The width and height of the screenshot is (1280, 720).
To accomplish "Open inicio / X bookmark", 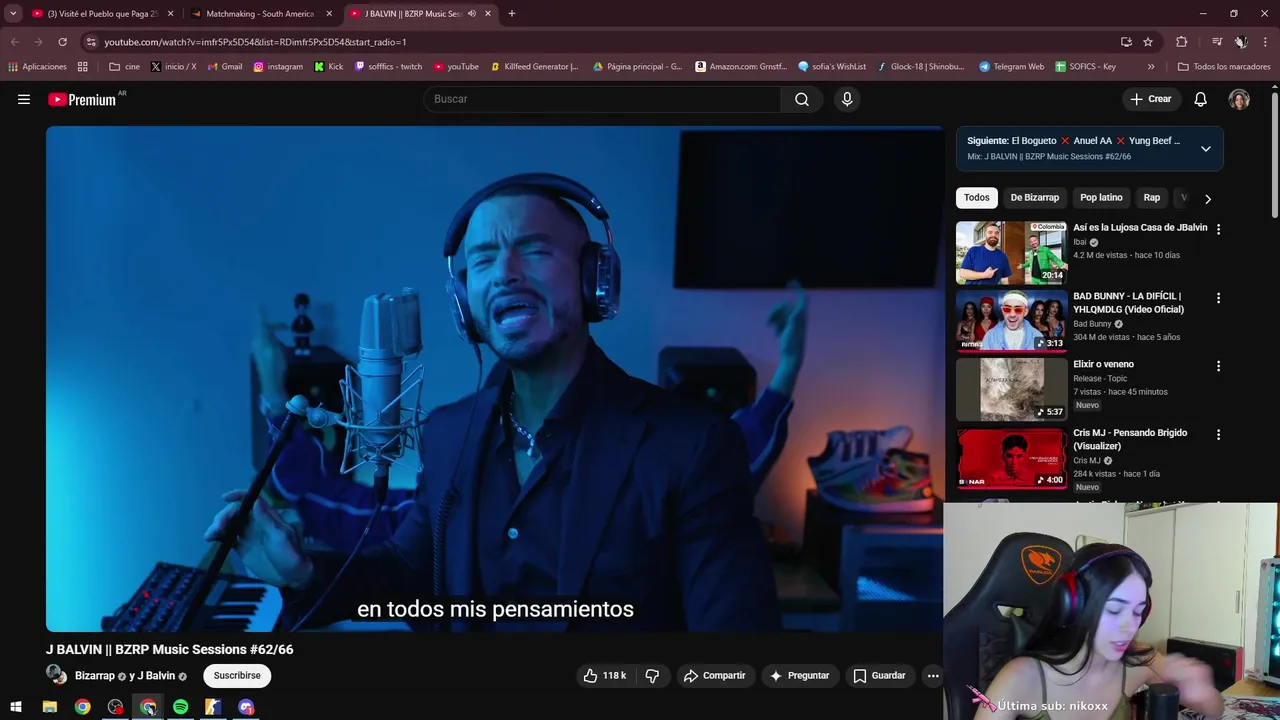I will click(173, 67).
